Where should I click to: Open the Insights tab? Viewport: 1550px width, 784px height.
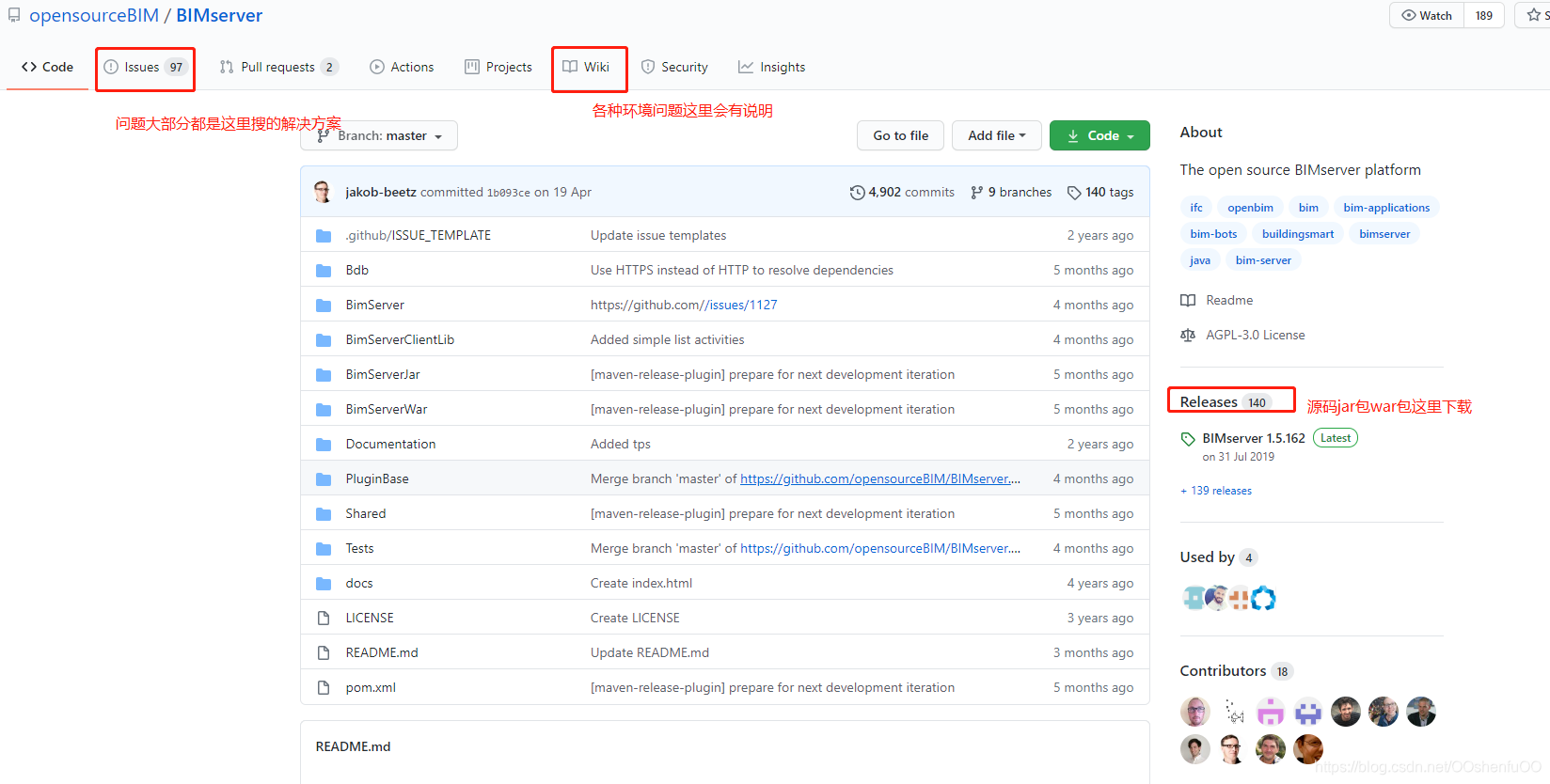(771, 67)
